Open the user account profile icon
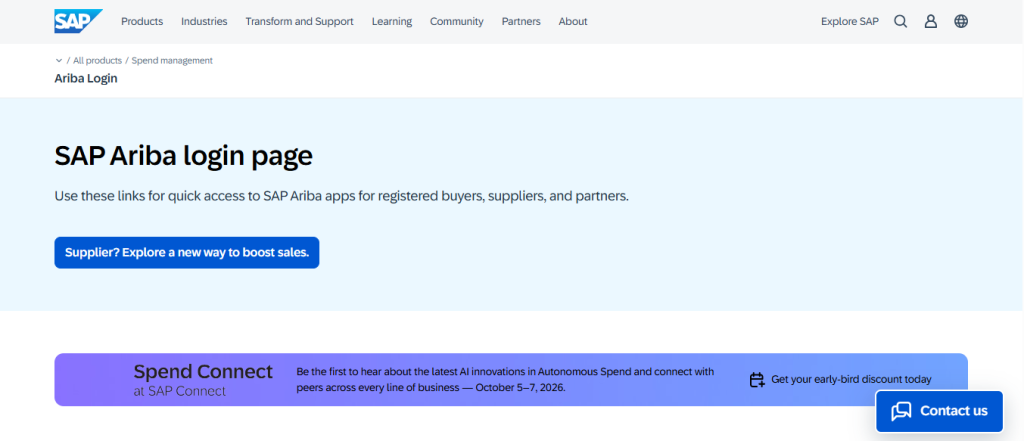This screenshot has height=441, width=1024. coord(931,22)
